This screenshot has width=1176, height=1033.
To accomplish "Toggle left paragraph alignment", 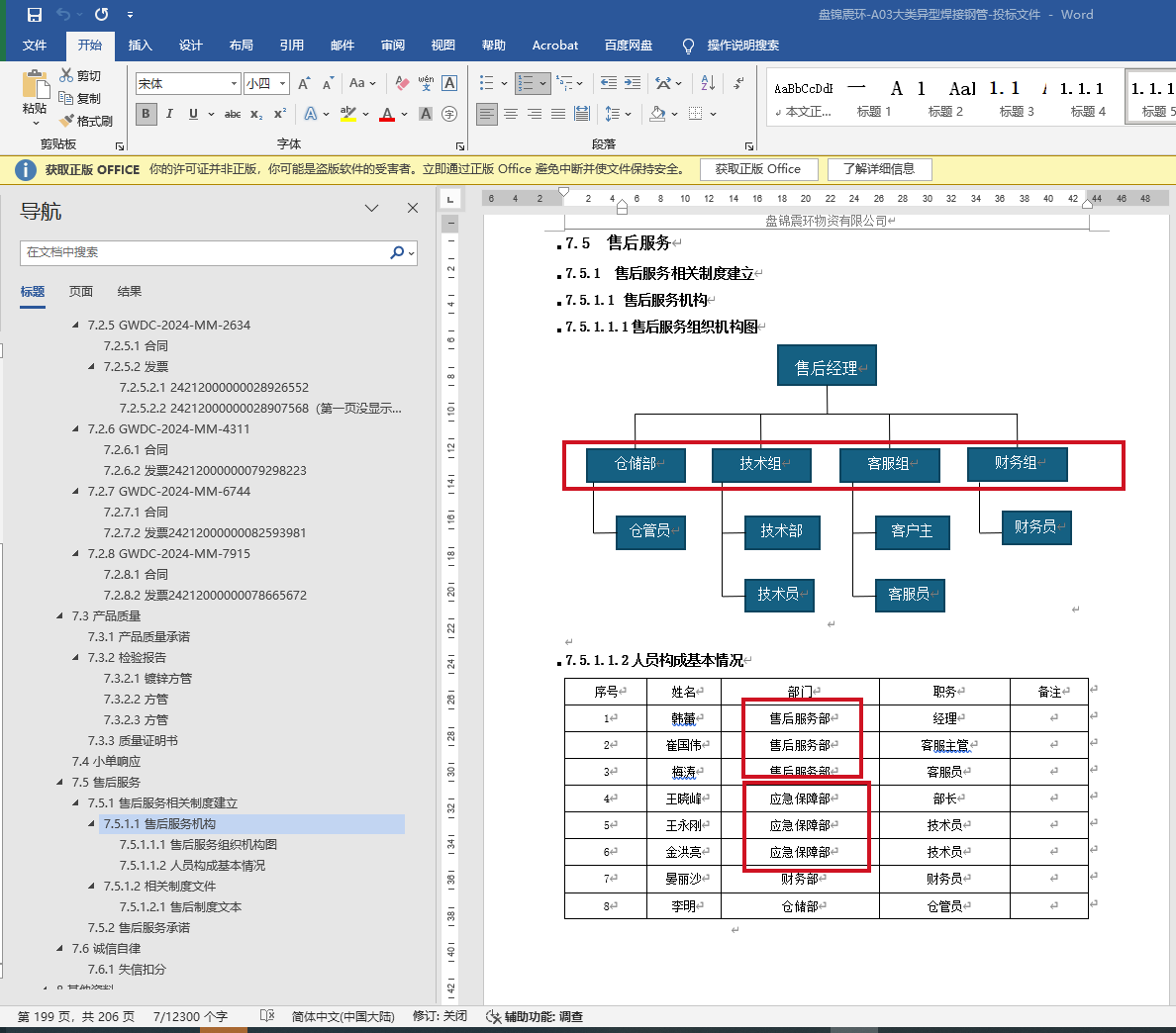I will coord(487,114).
